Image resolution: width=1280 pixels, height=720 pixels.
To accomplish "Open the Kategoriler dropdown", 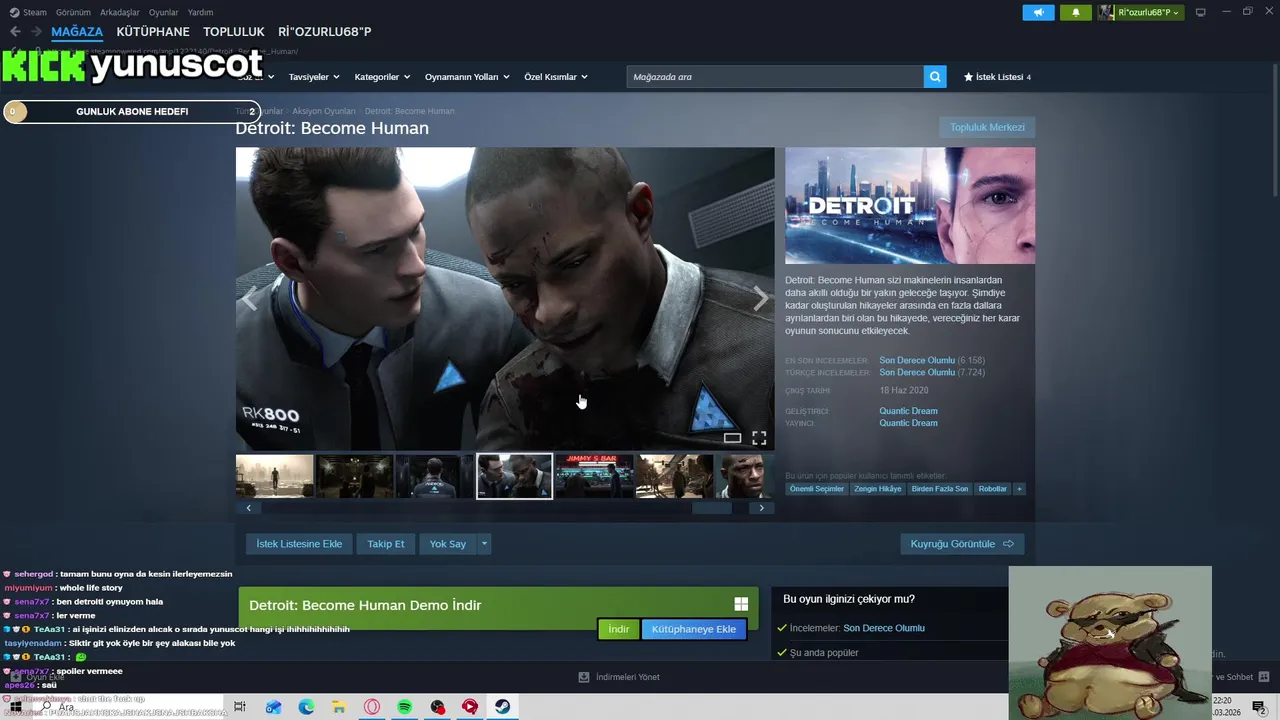I will [382, 77].
